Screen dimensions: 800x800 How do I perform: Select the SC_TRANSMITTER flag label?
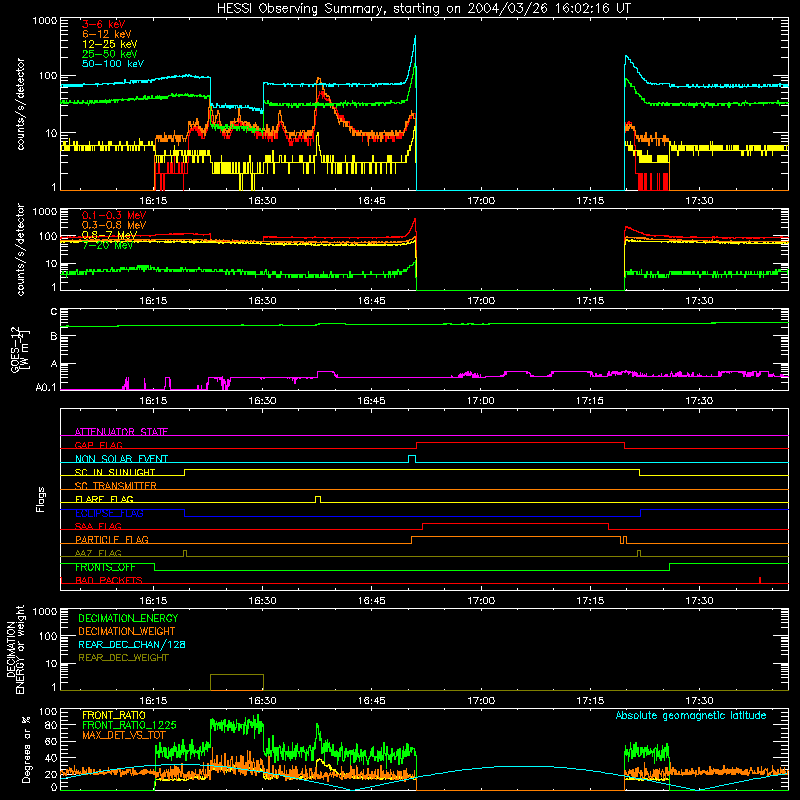pos(116,485)
